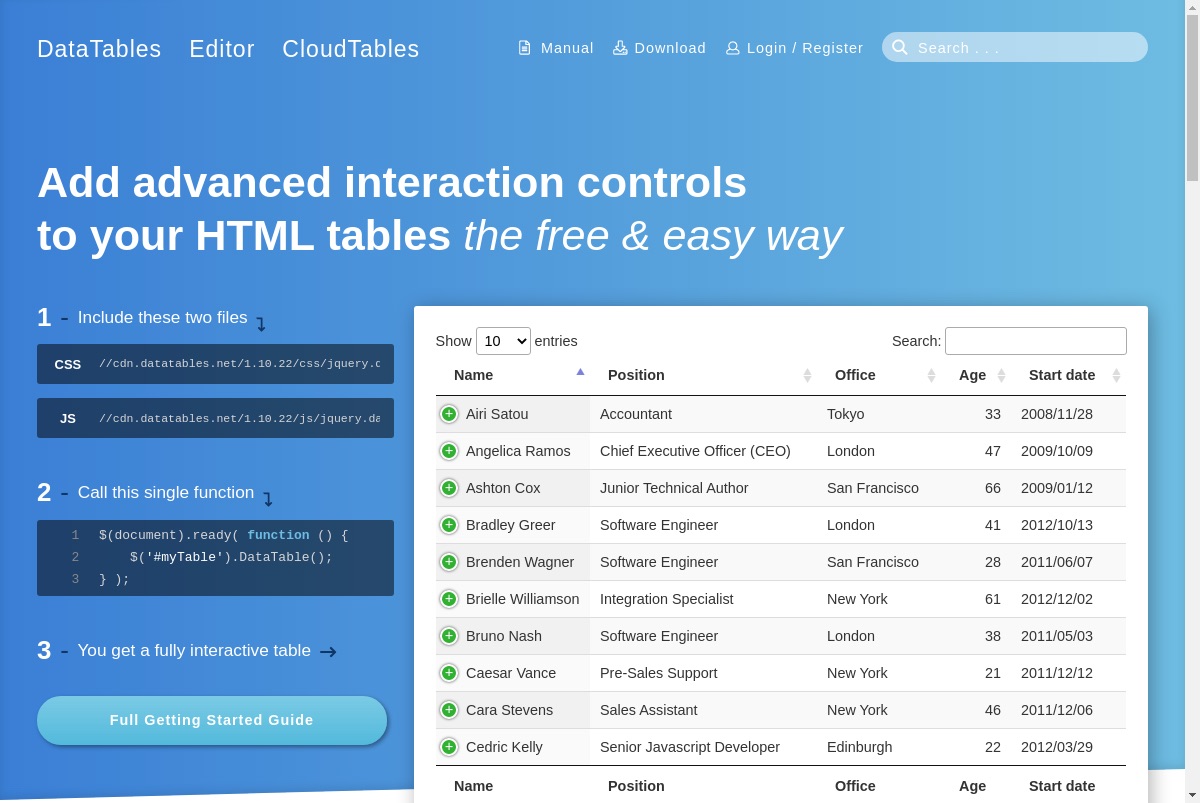Click Office column sort arrows
1200x803 pixels.
pos(932,375)
